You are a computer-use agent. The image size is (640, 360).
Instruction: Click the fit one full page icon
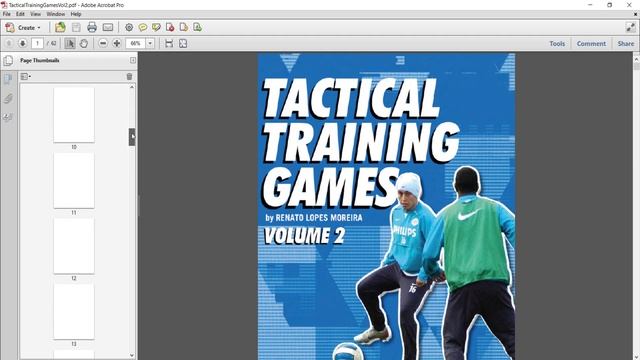click(x=183, y=43)
